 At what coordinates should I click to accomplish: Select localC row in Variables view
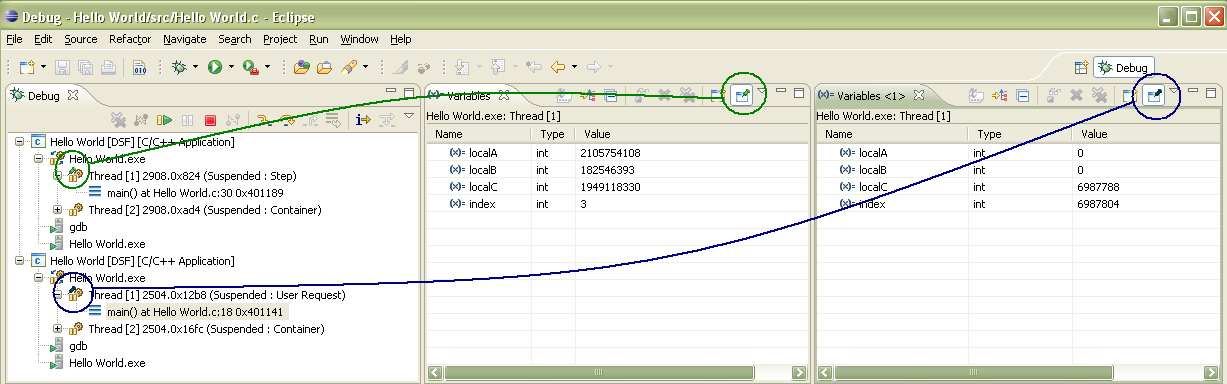pyautogui.click(x=617, y=187)
